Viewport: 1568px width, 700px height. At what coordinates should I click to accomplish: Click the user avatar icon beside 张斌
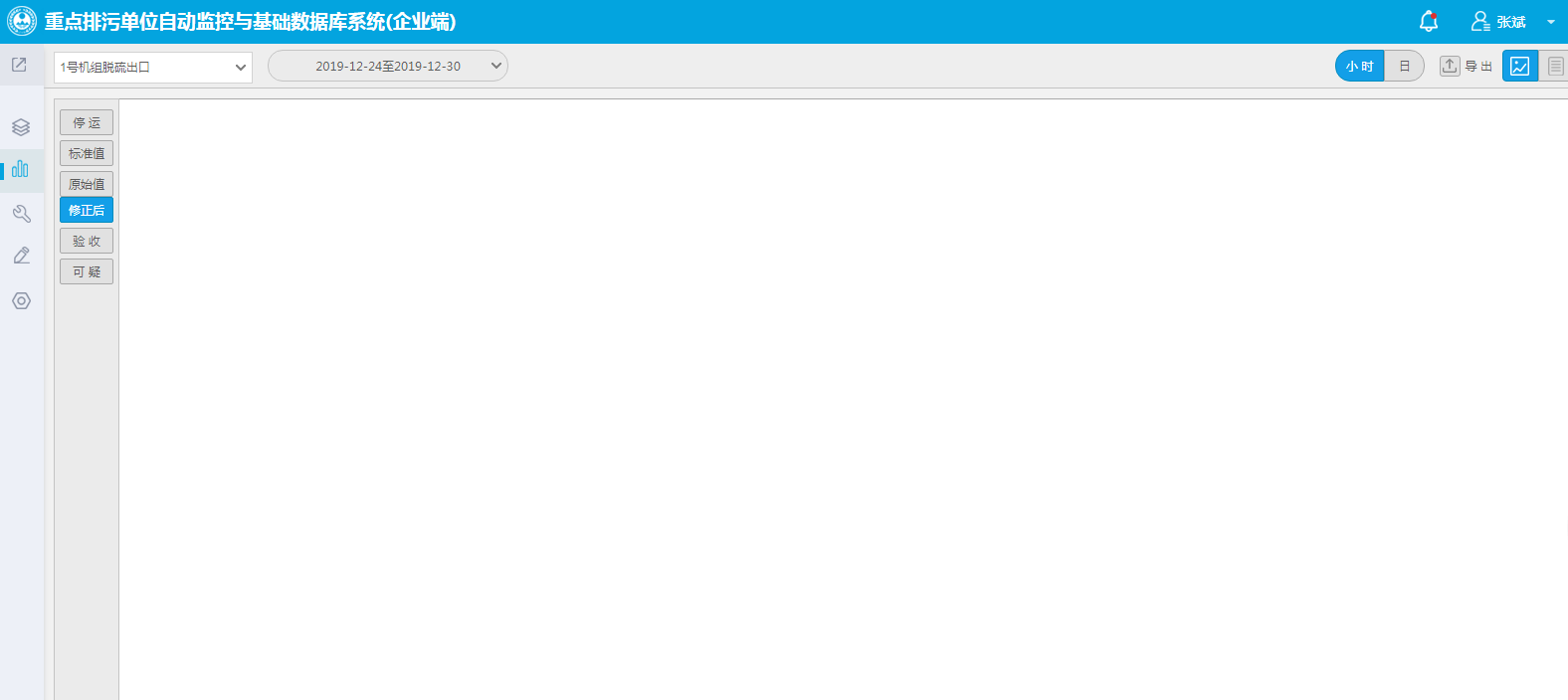tap(1480, 21)
